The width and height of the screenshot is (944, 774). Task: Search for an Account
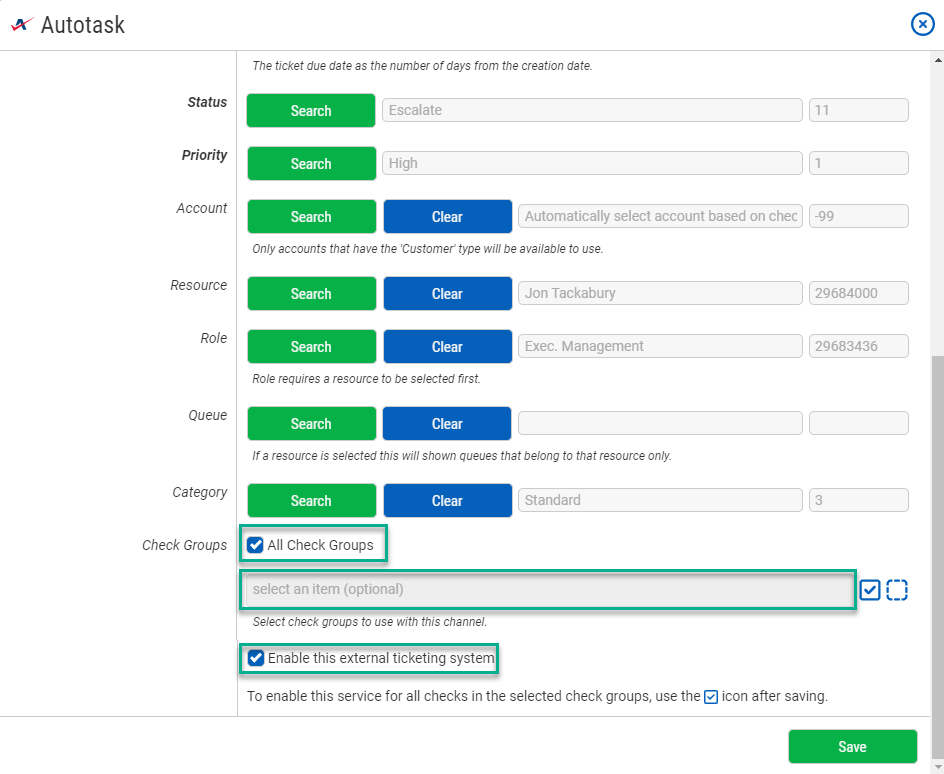(x=311, y=217)
